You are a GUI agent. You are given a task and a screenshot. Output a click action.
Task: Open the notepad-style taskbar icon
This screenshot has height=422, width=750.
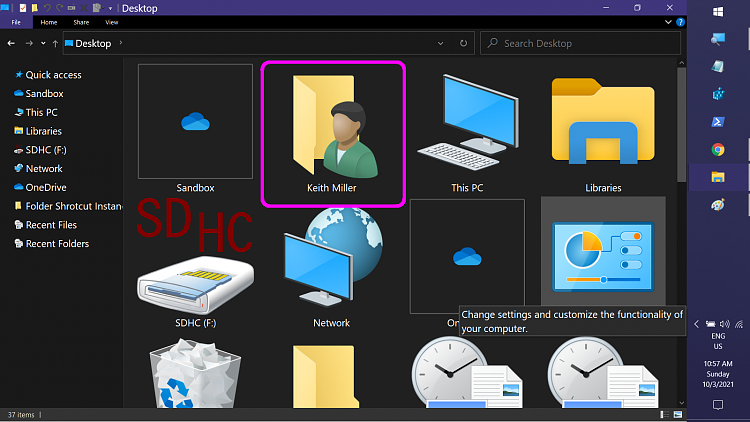click(x=718, y=67)
